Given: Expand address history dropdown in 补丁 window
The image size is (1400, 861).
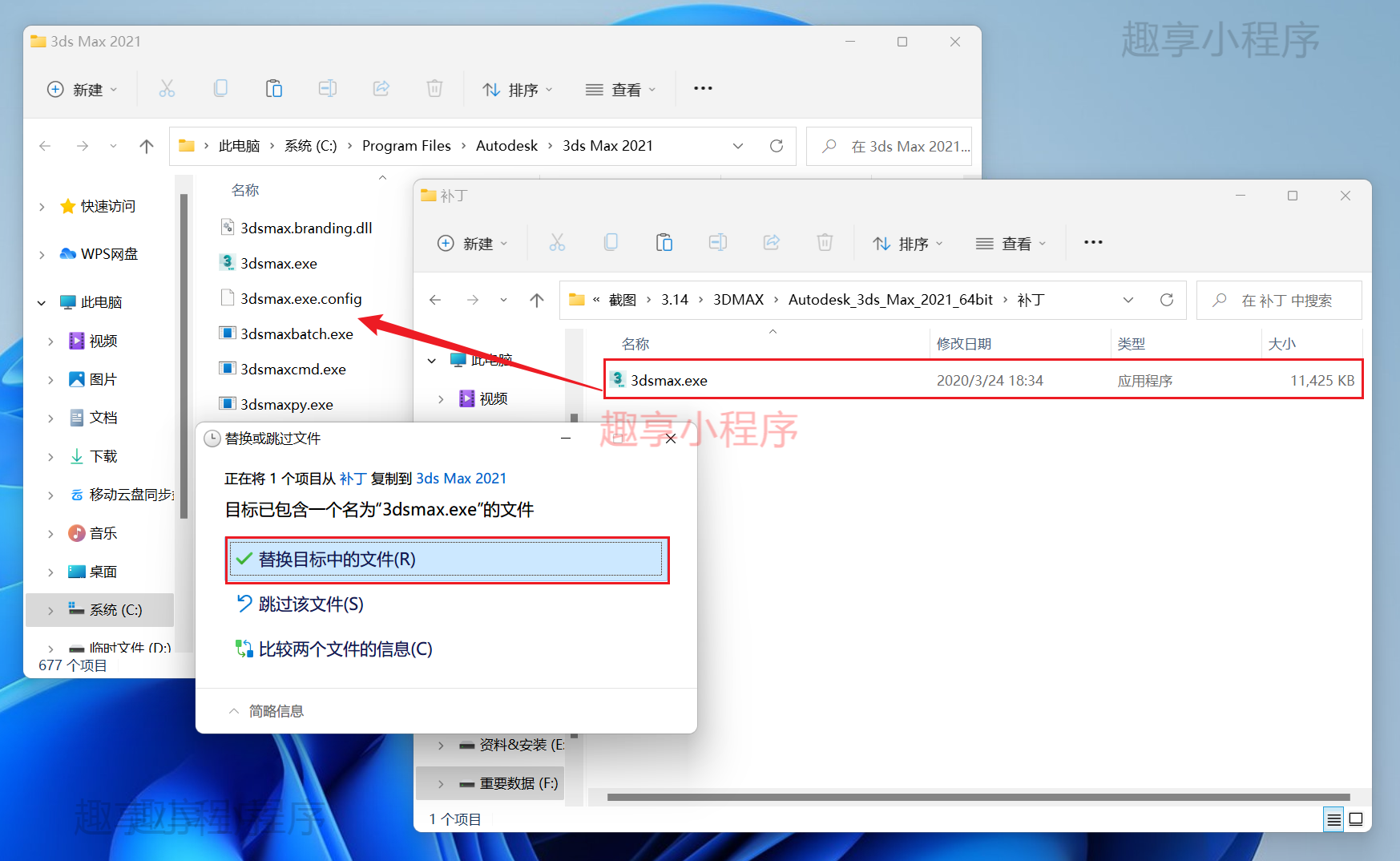Looking at the screenshot, I should [1128, 300].
